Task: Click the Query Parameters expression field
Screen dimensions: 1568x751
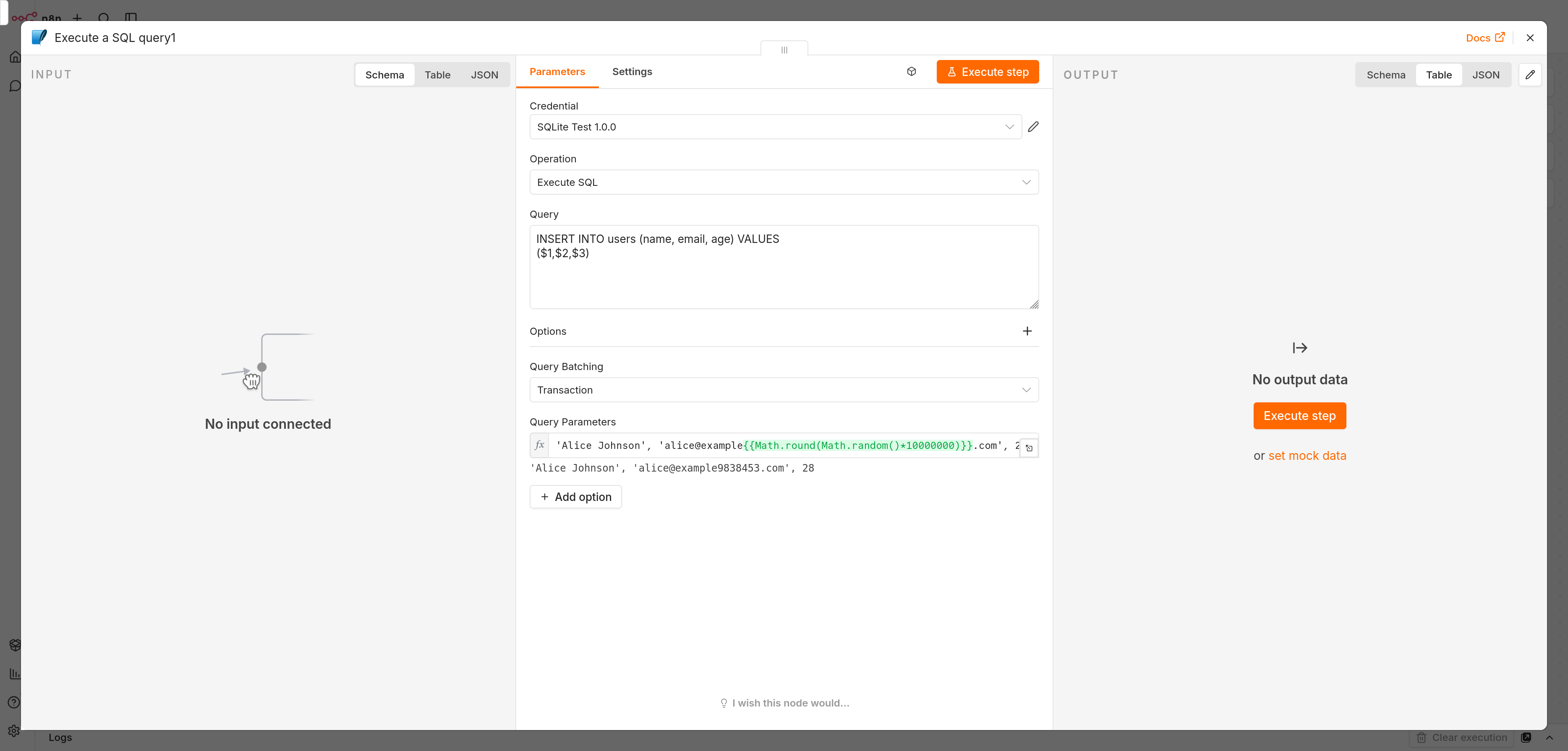Action: click(x=784, y=446)
